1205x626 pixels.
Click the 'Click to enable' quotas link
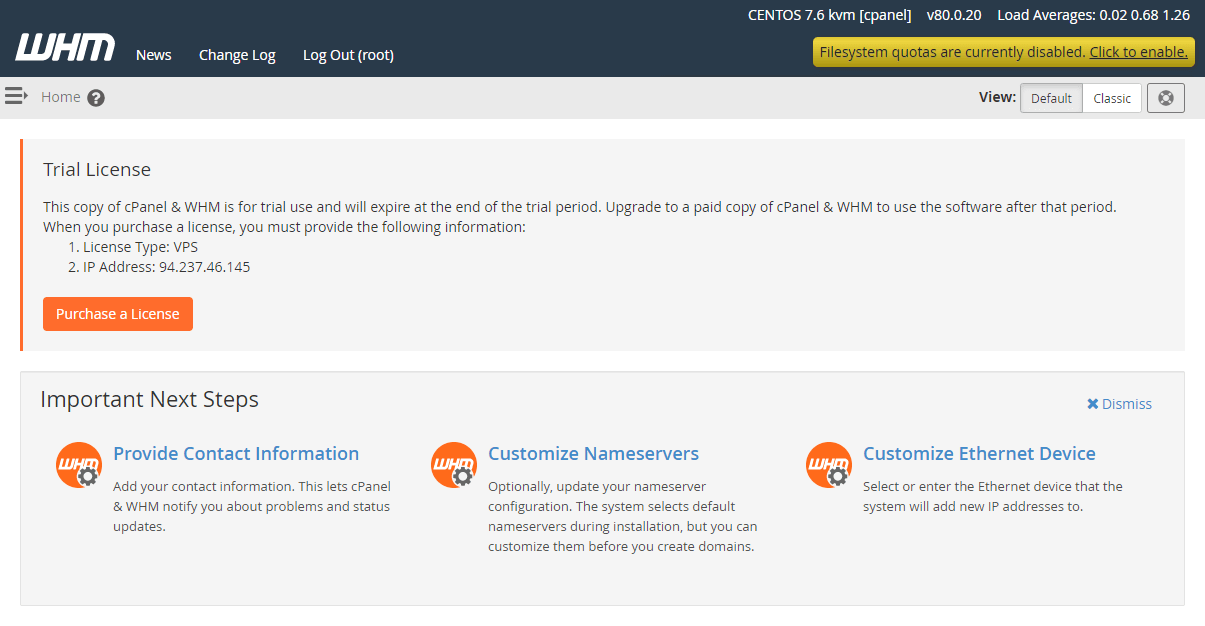[x=1138, y=52]
